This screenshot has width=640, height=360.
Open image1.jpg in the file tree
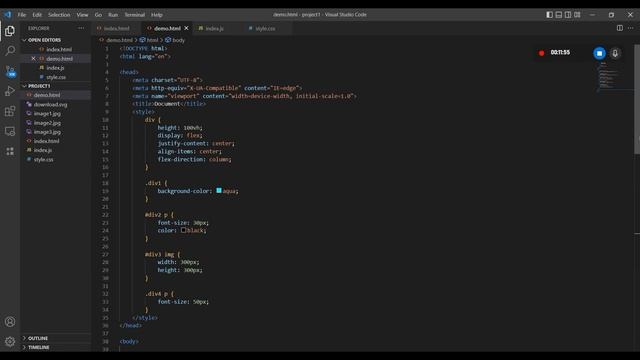tap(47, 113)
